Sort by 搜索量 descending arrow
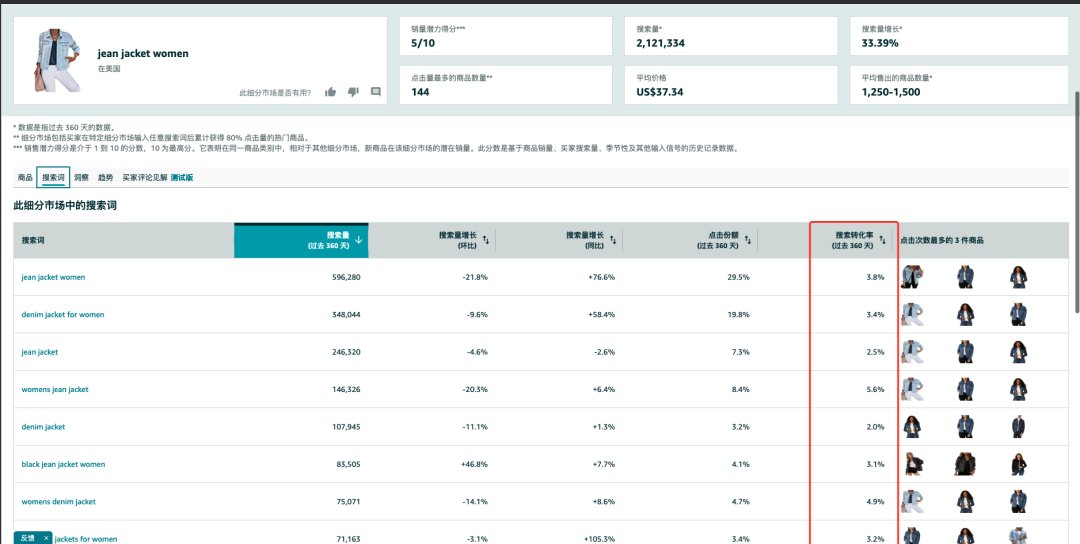The image size is (1080, 544). tap(359, 240)
